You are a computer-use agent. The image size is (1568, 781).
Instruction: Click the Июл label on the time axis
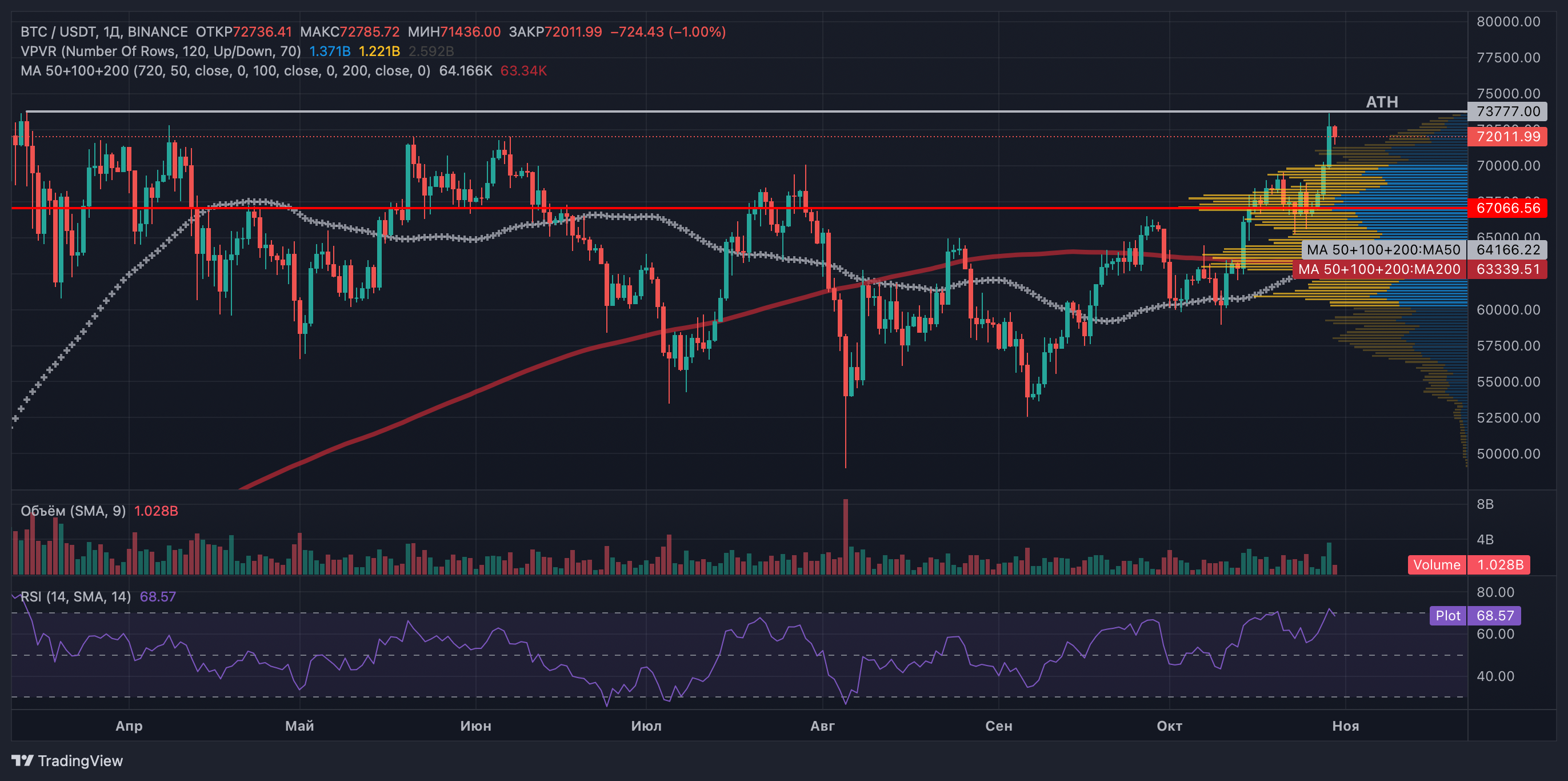646,726
